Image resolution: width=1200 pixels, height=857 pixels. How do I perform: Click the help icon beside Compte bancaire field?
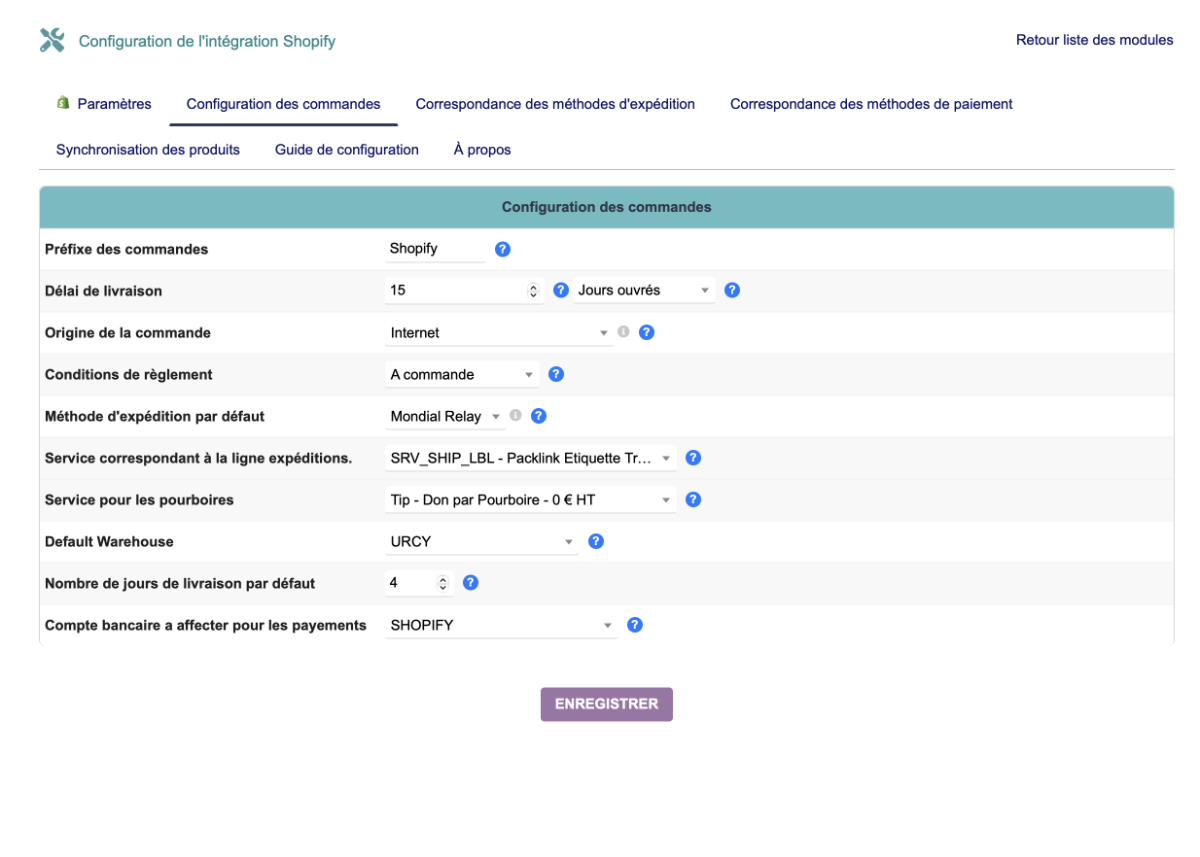(634, 624)
